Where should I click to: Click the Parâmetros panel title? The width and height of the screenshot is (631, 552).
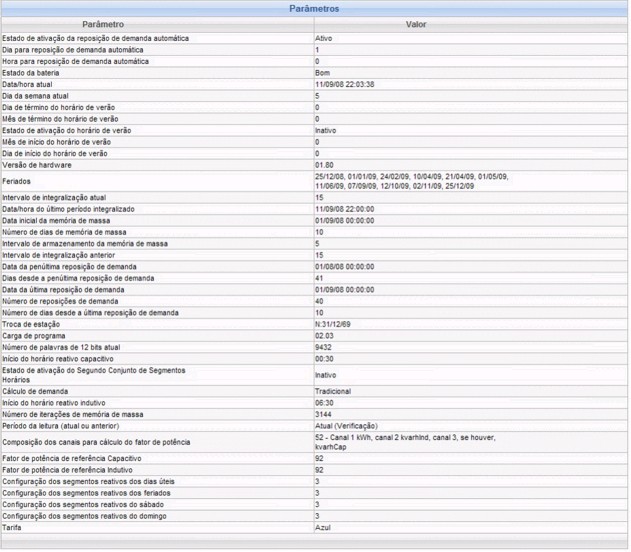pos(315,8)
